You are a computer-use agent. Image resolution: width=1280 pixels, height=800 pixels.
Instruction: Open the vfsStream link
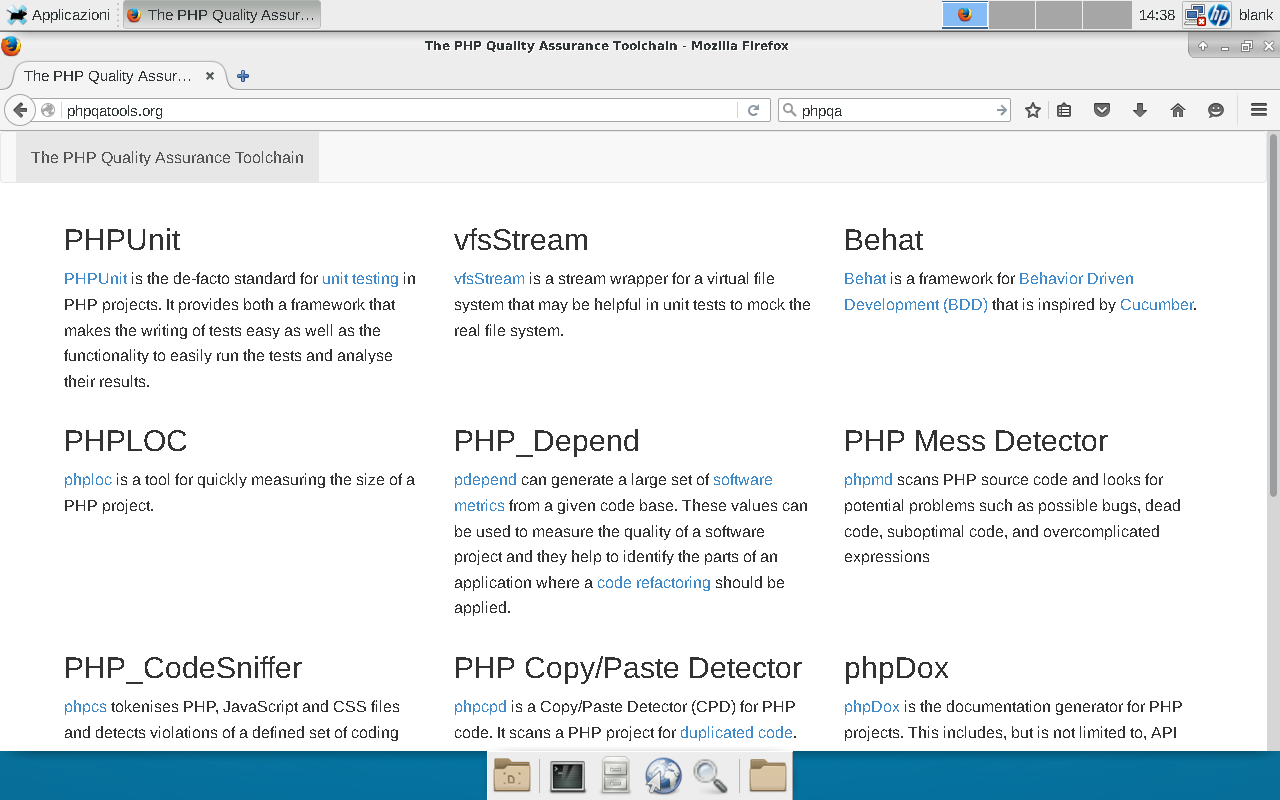pyautogui.click(x=489, y=278)
